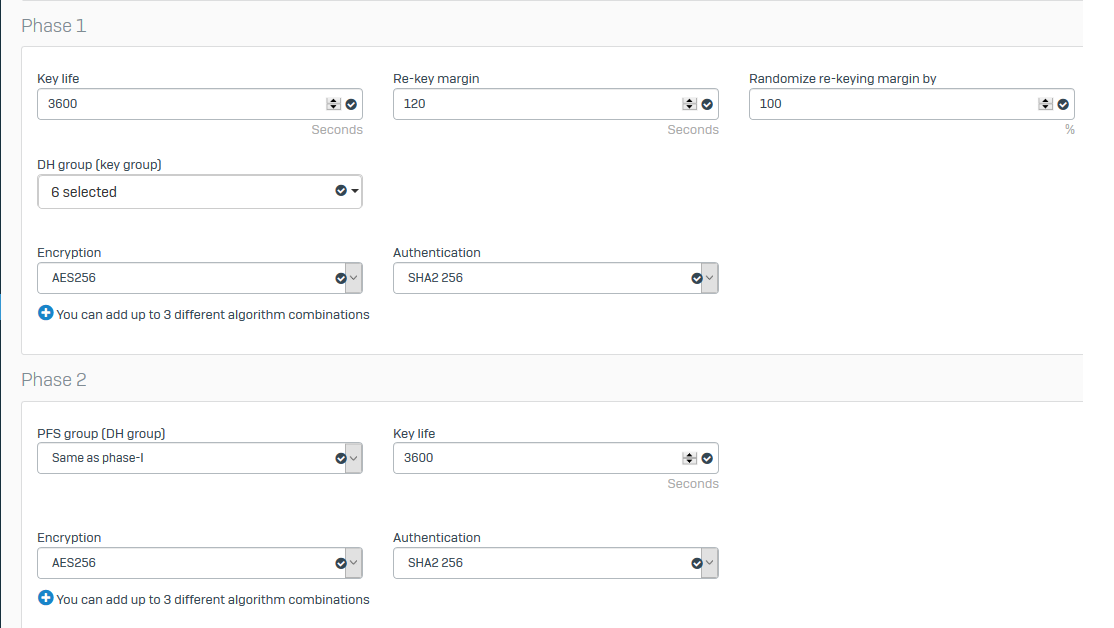Click the checkmark icon in Phase 2 Encryption
The width and height of the screenshot is (1114, 628).
coord(341,563)
